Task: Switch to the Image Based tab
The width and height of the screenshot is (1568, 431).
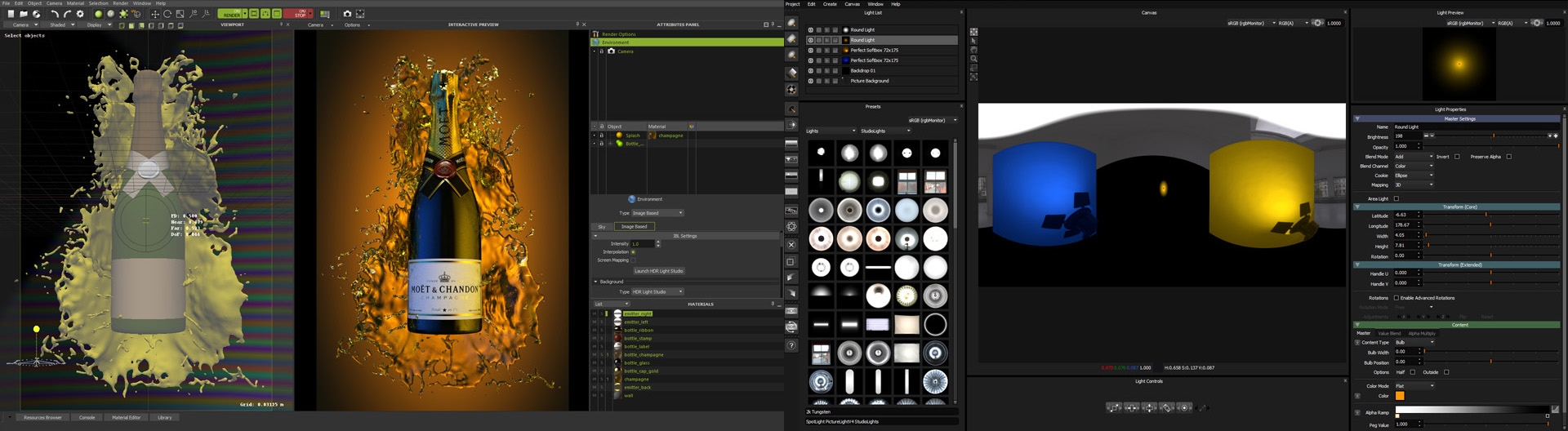Action: pyautogui.click(x=634, y=226)
